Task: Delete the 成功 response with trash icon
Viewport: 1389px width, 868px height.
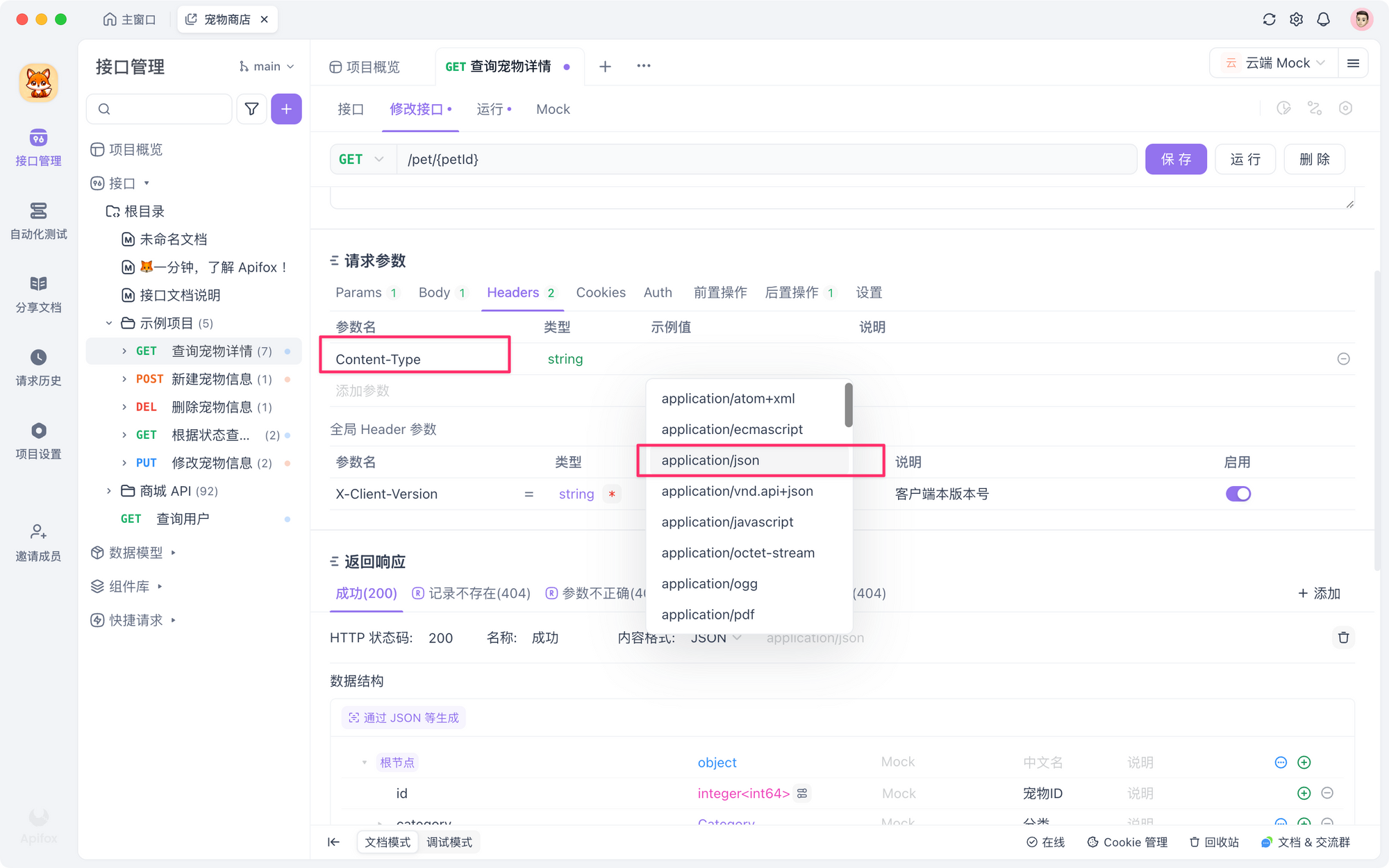Action: coord(1343,637)
